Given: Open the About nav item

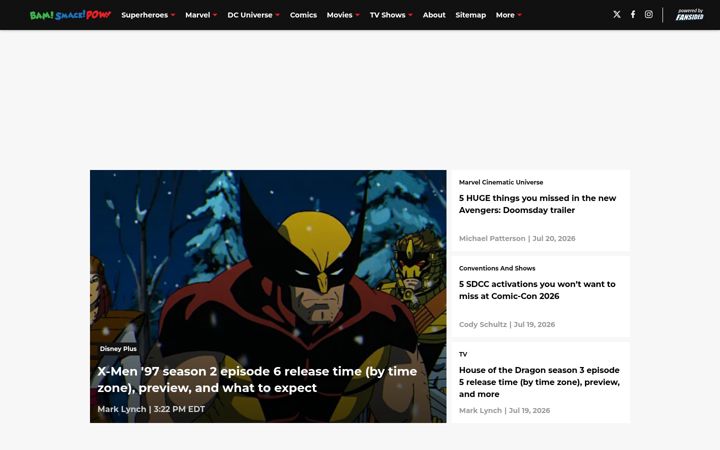Looking at the screenshot, I should pos(434,15).
